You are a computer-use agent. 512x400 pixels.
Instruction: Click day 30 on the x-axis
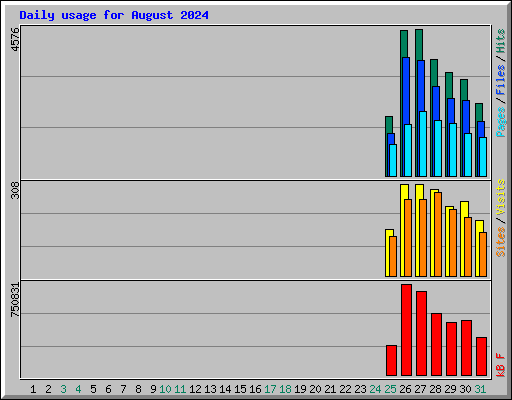(x=465, y=389)
